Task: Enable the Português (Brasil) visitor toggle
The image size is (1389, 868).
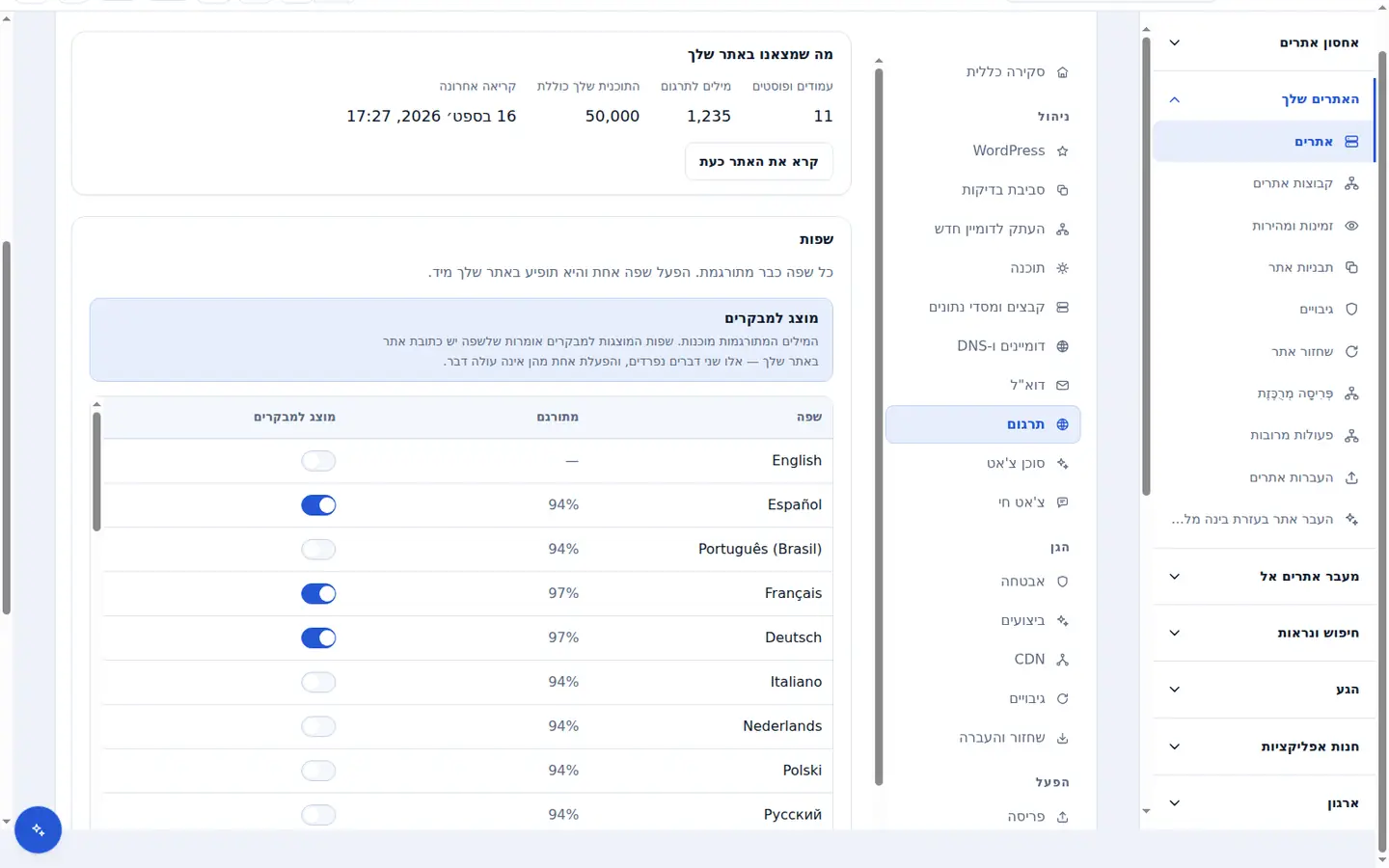Action: pos(318,550)
